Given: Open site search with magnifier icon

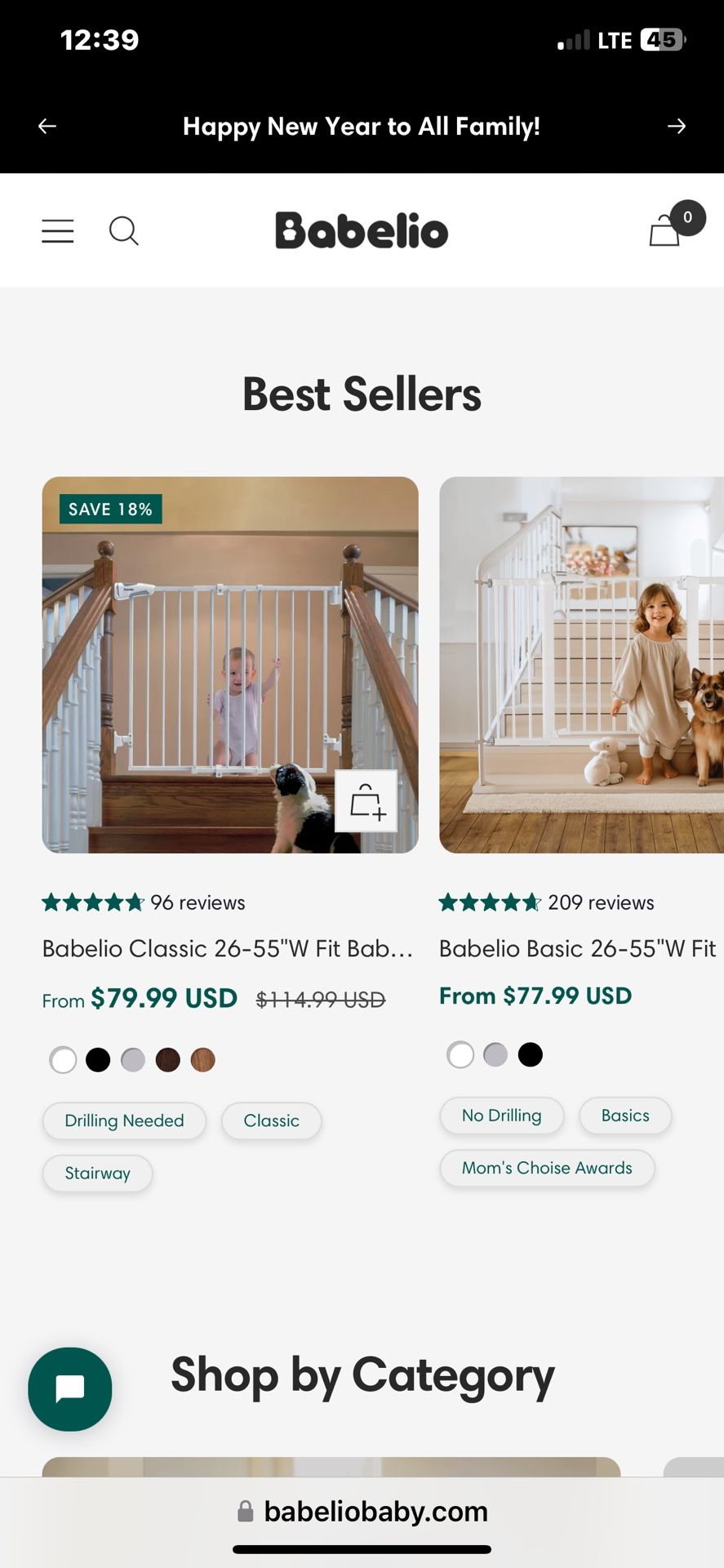Looking at the screenshot, I should click(123, 231).
